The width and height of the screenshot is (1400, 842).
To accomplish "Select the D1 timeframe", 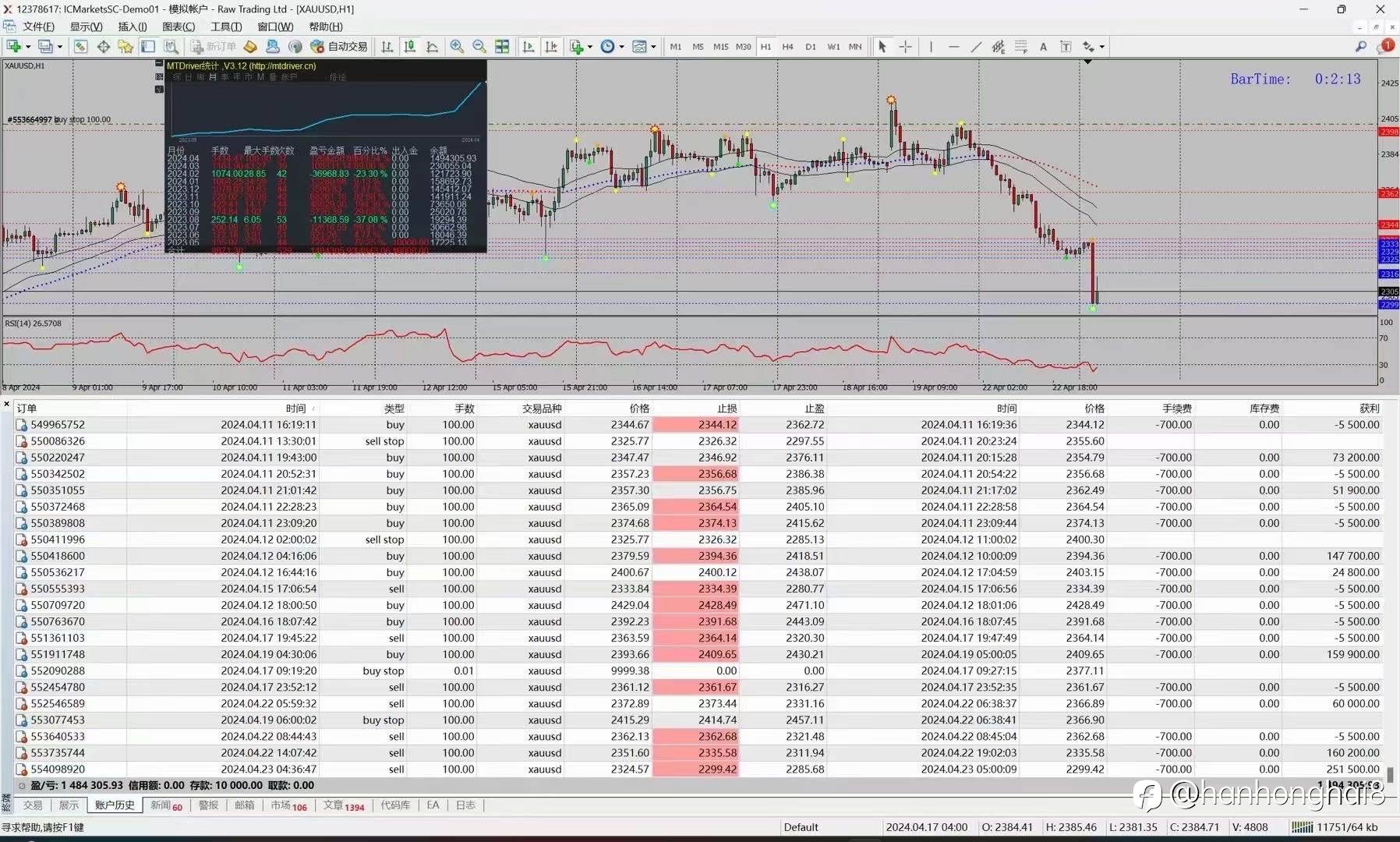I will 811,47.
